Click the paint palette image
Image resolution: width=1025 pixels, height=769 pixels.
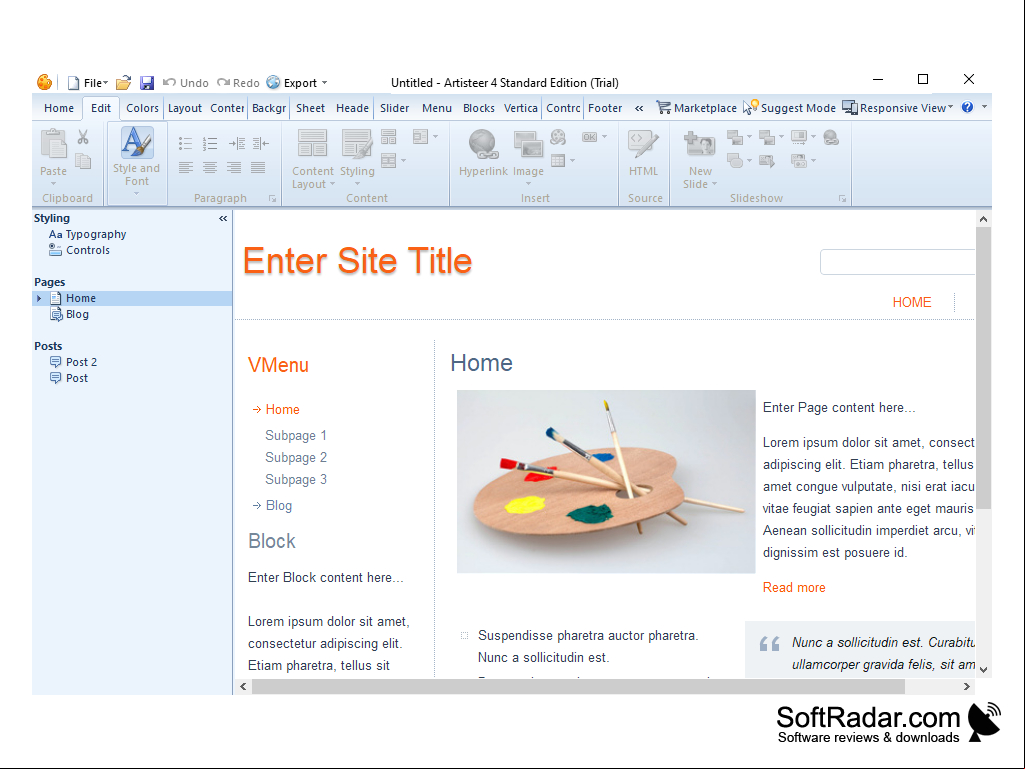pos(606,481)
